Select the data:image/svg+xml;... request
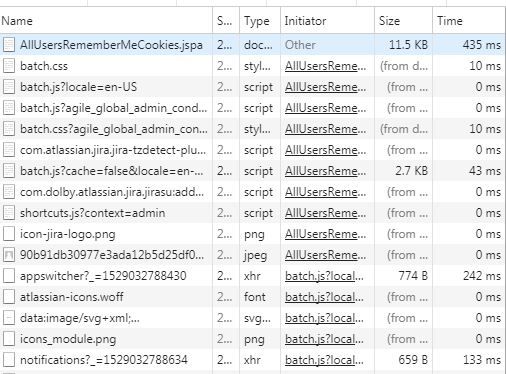This screenshot has width=506, height=374. pos(253,318)
